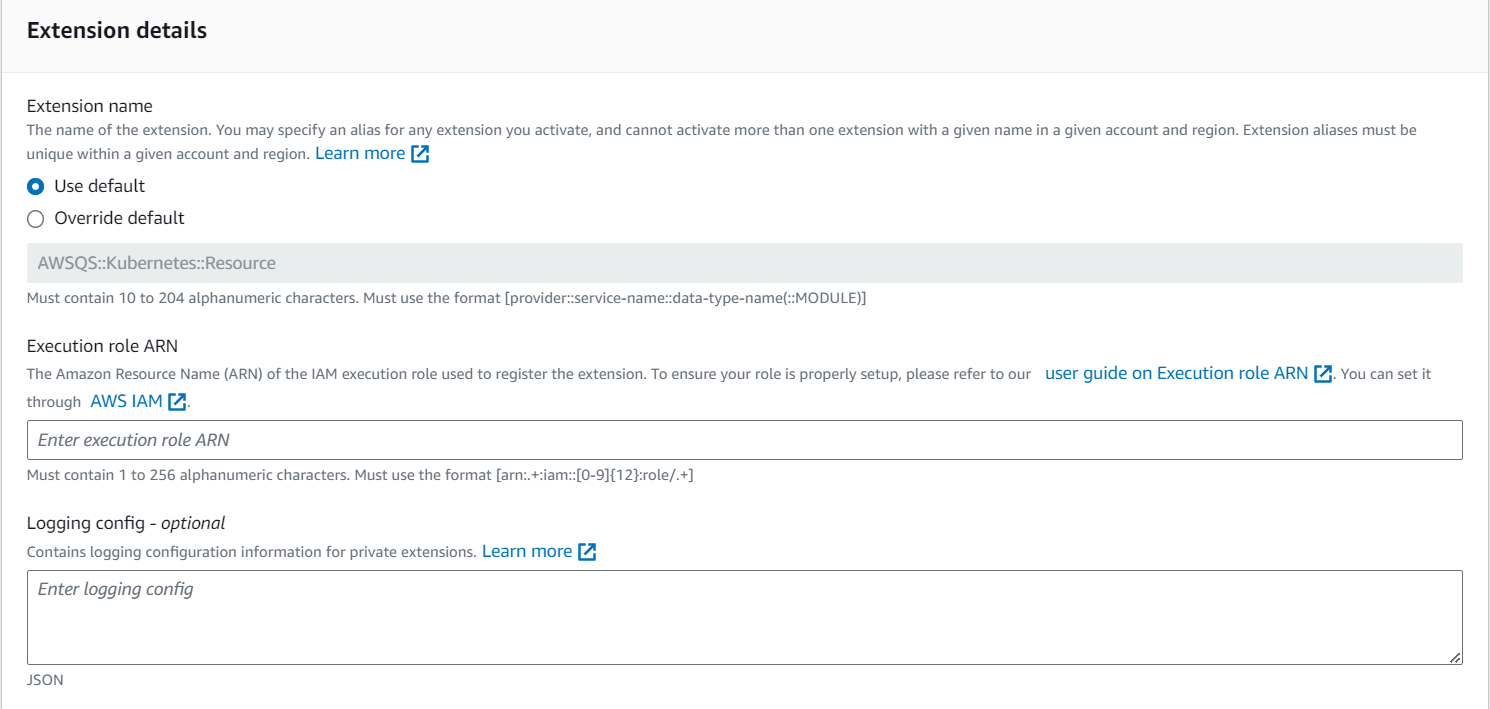The width and height of the screenshot is (1490, 709).
Task: Click the logging config textarea resize handle
Action: 1455,657
